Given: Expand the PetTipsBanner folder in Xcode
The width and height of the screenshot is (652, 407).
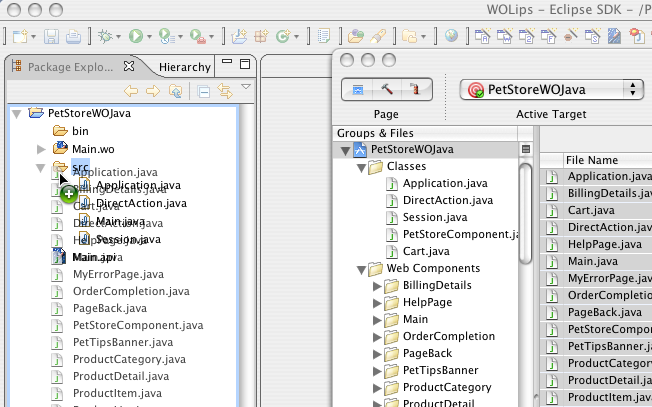Looking at the screenshot, I should click(x=377, y=371).
